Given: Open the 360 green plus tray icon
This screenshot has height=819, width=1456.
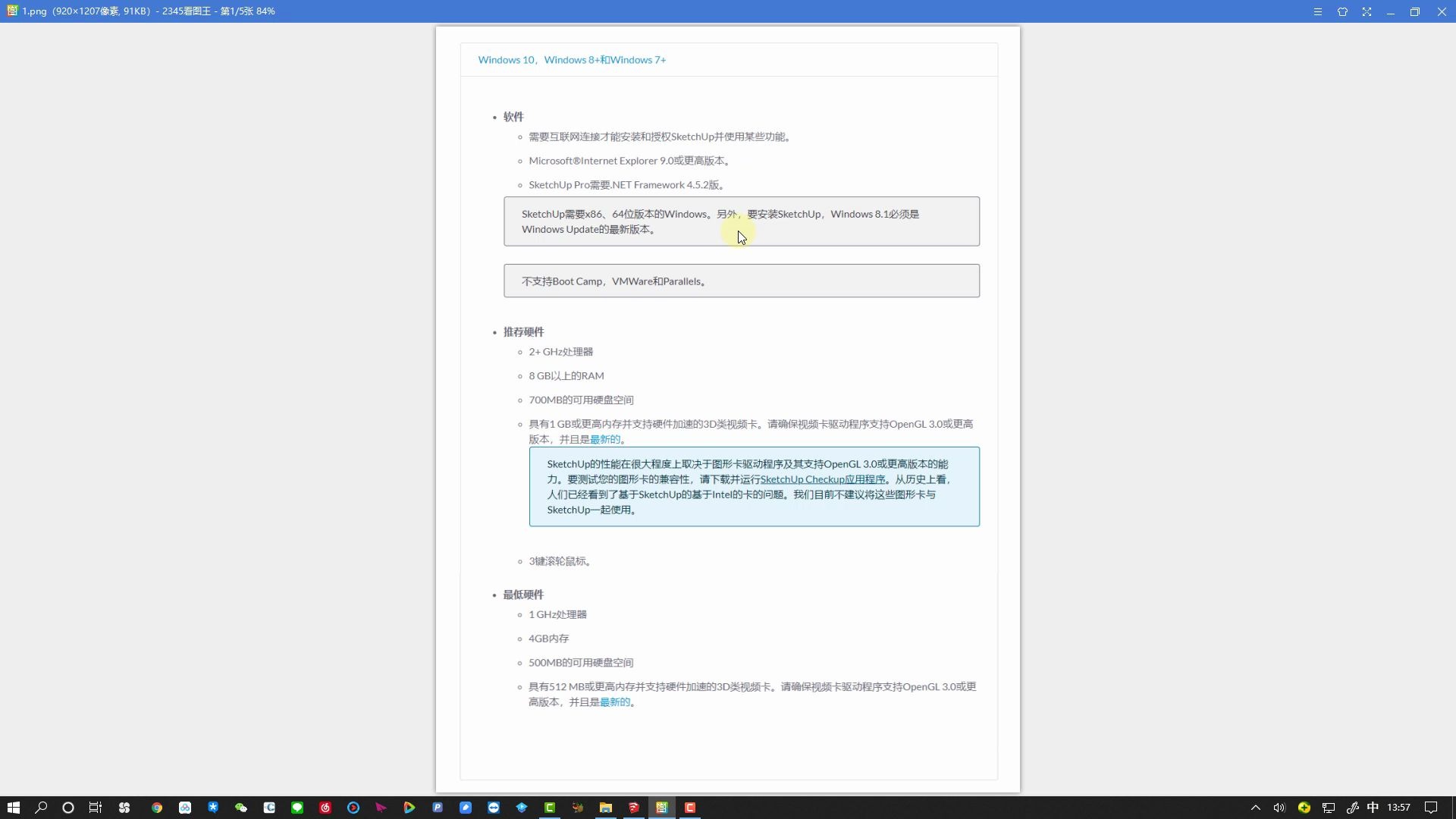Looking at the screenshot, I should (x=1304, y=808).
